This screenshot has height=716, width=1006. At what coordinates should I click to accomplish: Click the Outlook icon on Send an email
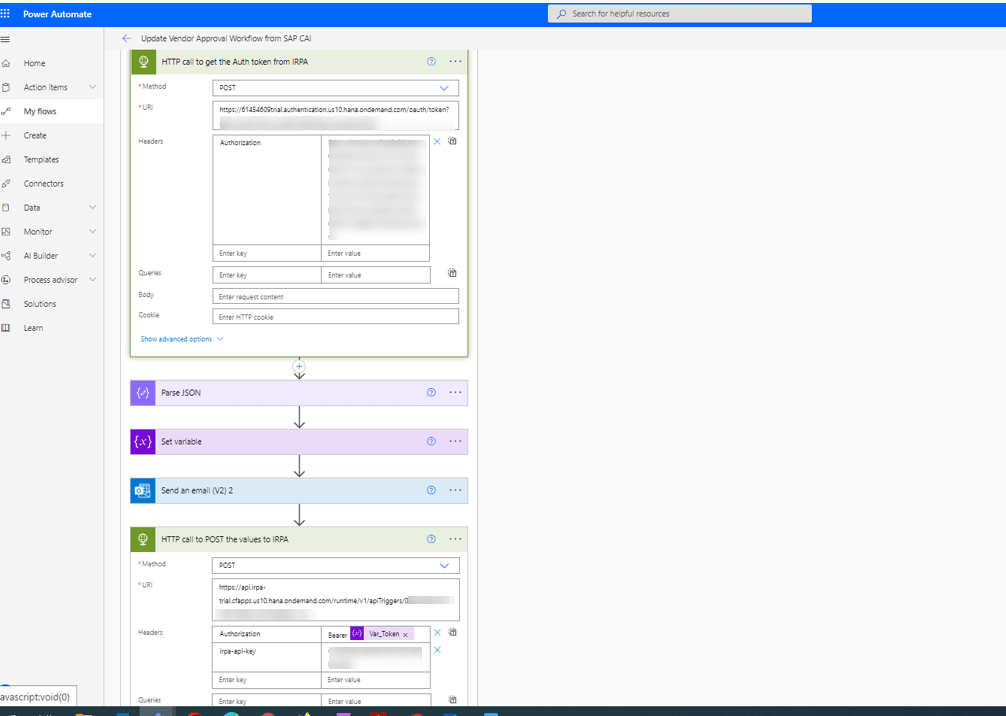click(x=143, y=490)
